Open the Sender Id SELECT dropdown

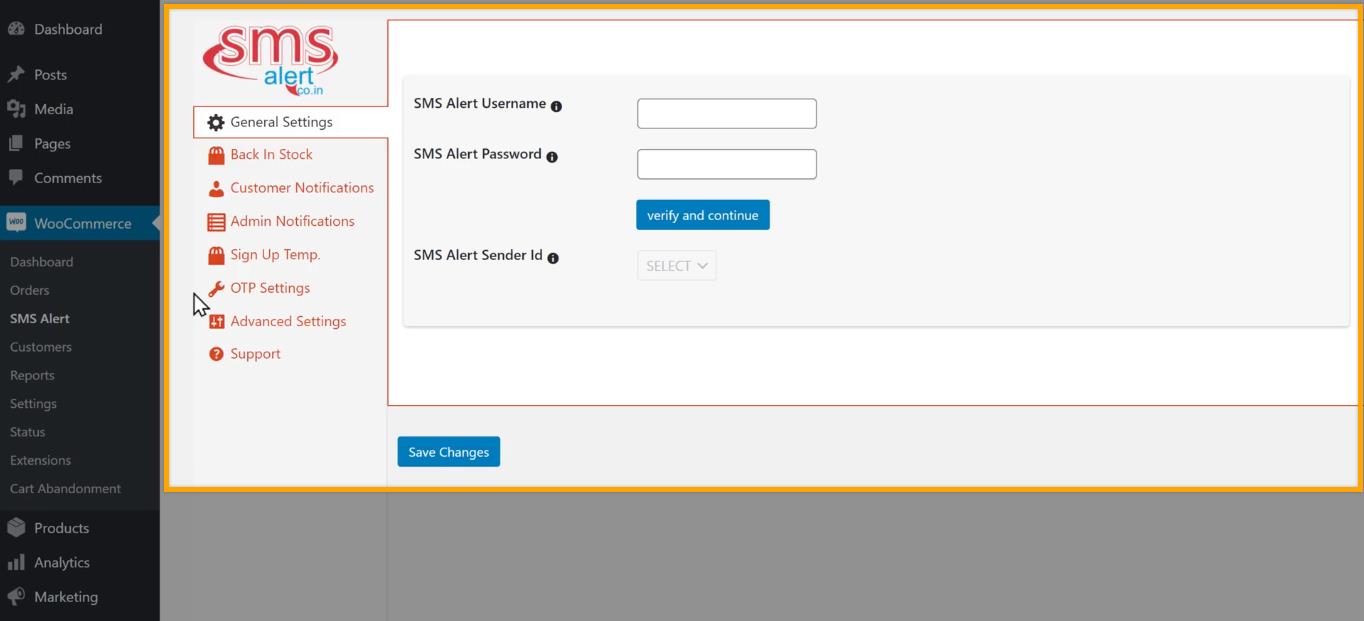(676, 265)
